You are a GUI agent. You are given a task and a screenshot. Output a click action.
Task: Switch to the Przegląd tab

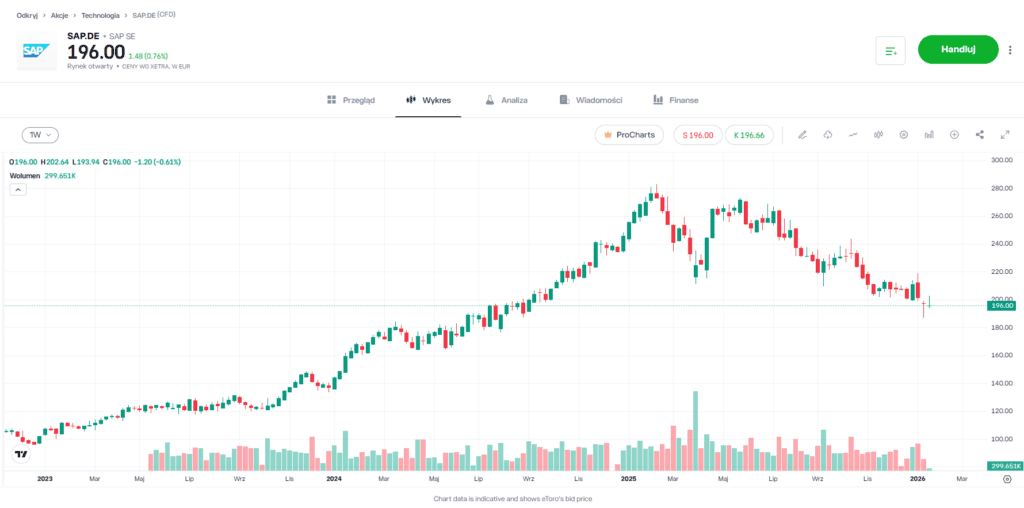[x=351, y=100]
